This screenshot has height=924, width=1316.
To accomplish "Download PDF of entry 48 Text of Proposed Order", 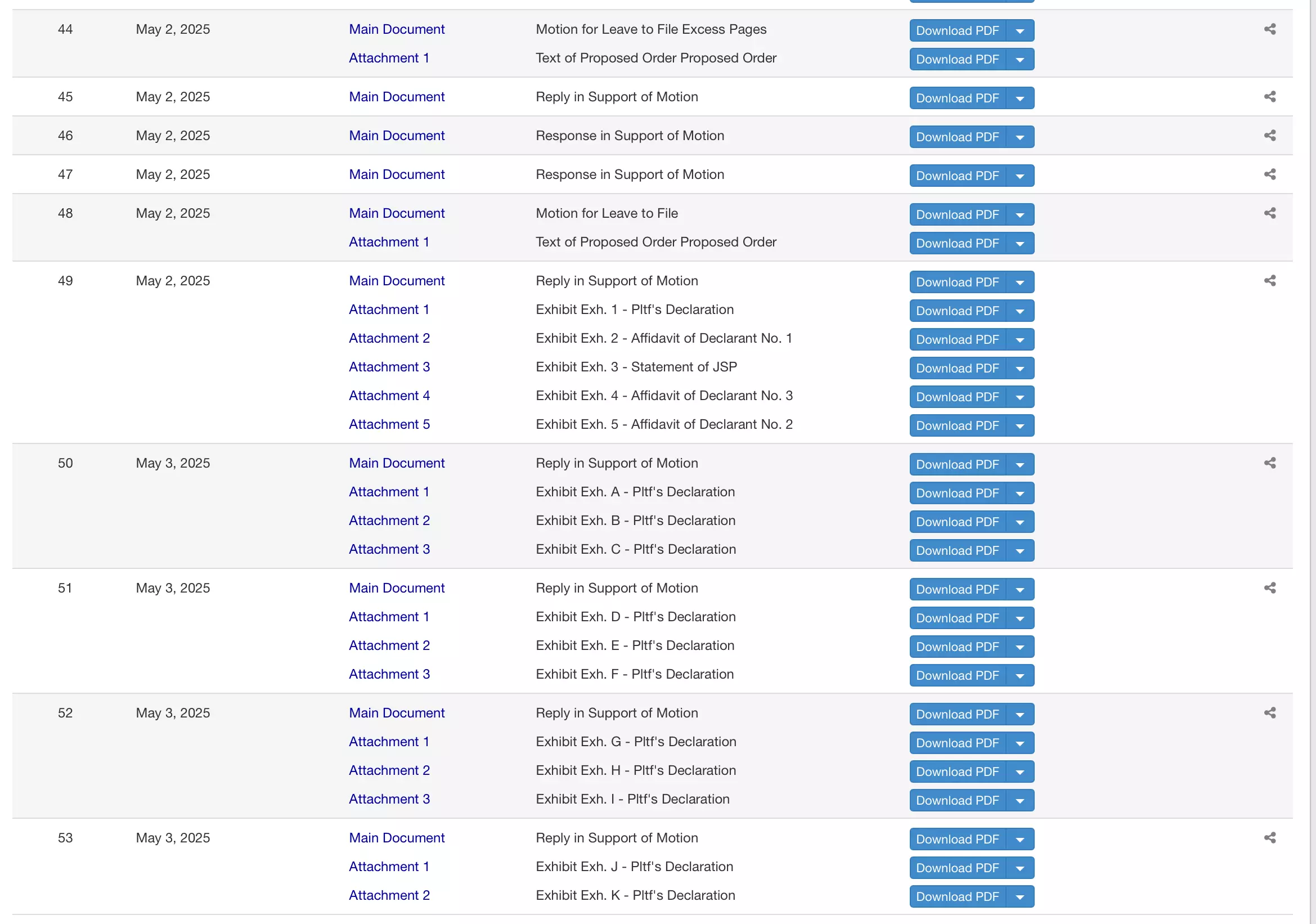I will (x=957, y=244).
